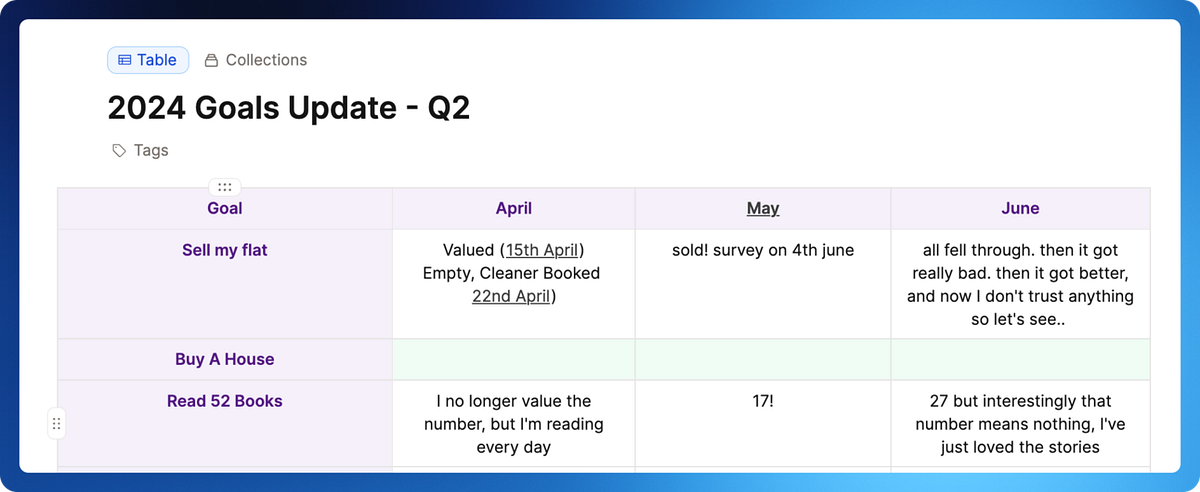This screenshot has height=492, width=1200.
Task: Click the table icon in Table tab
Action: (x=125, y=60)
